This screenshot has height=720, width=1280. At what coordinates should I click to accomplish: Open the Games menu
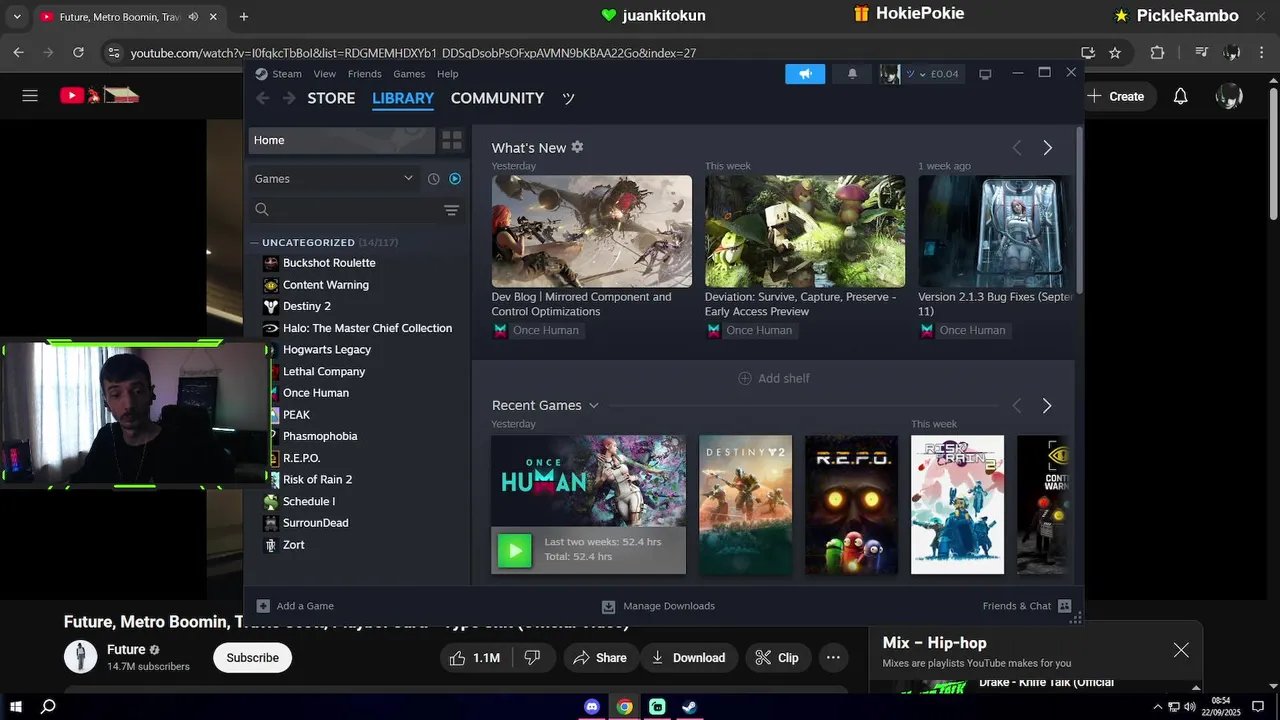pos(409,74)
